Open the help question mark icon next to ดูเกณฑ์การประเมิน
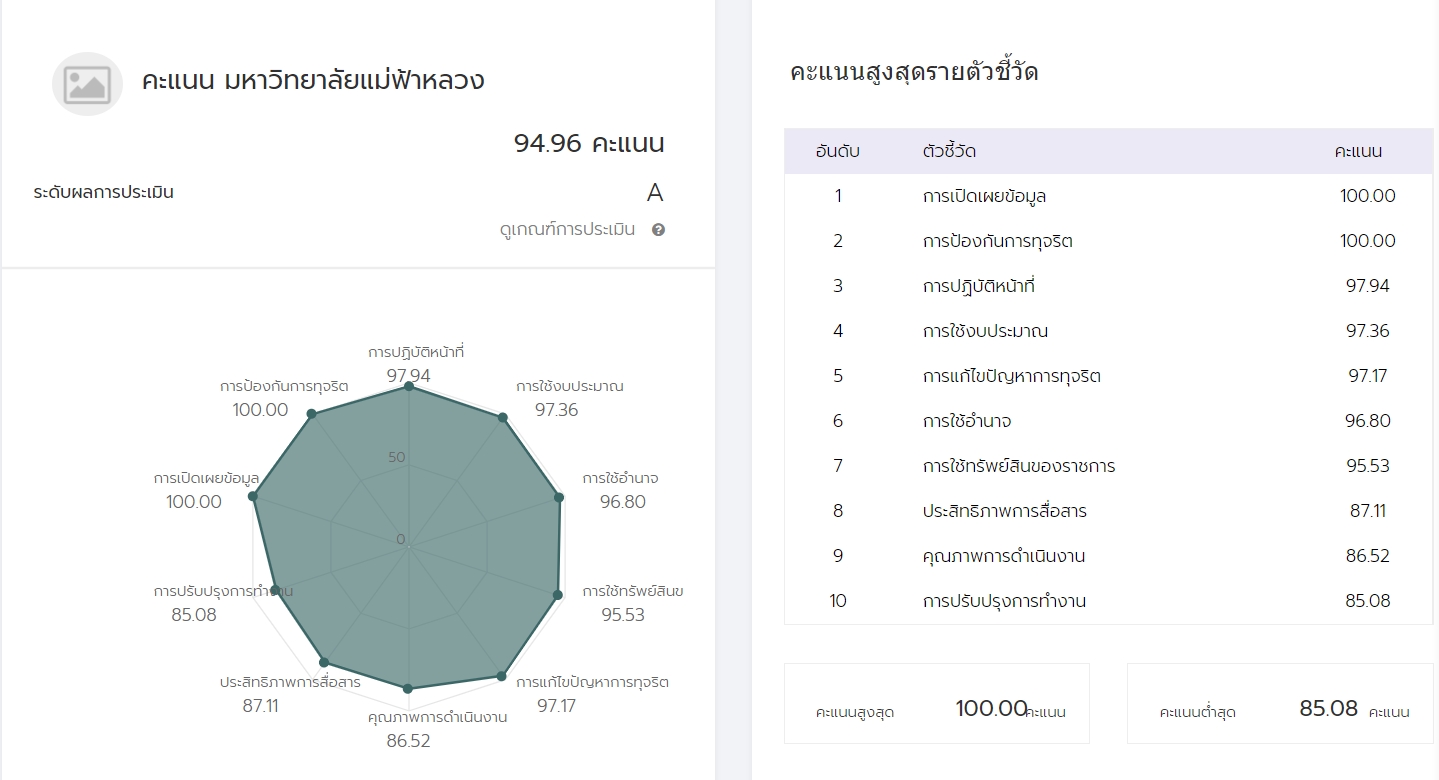 (658, 229)
